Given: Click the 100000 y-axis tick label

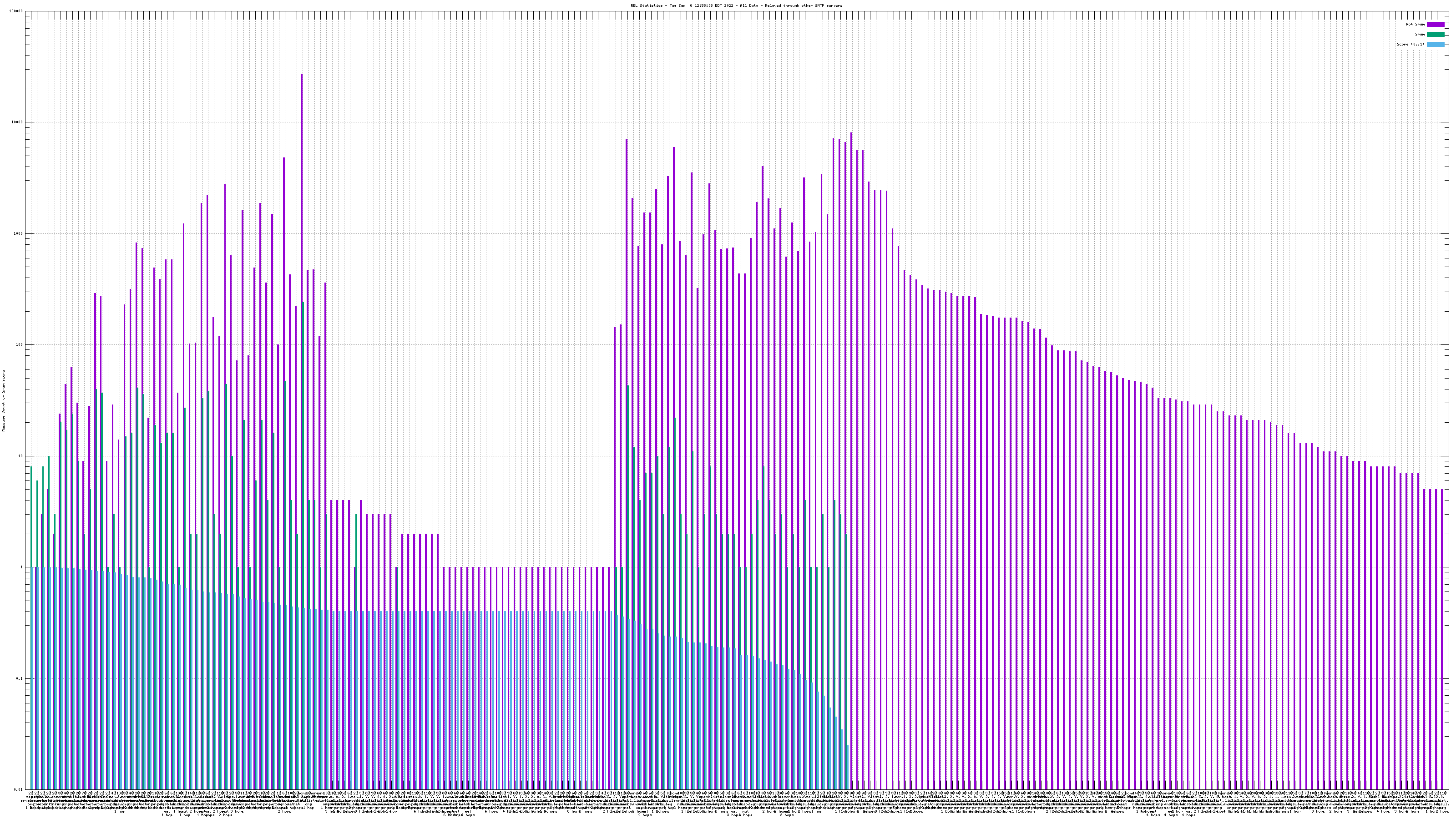Looking at the screenshot, I should coord(16,11).
